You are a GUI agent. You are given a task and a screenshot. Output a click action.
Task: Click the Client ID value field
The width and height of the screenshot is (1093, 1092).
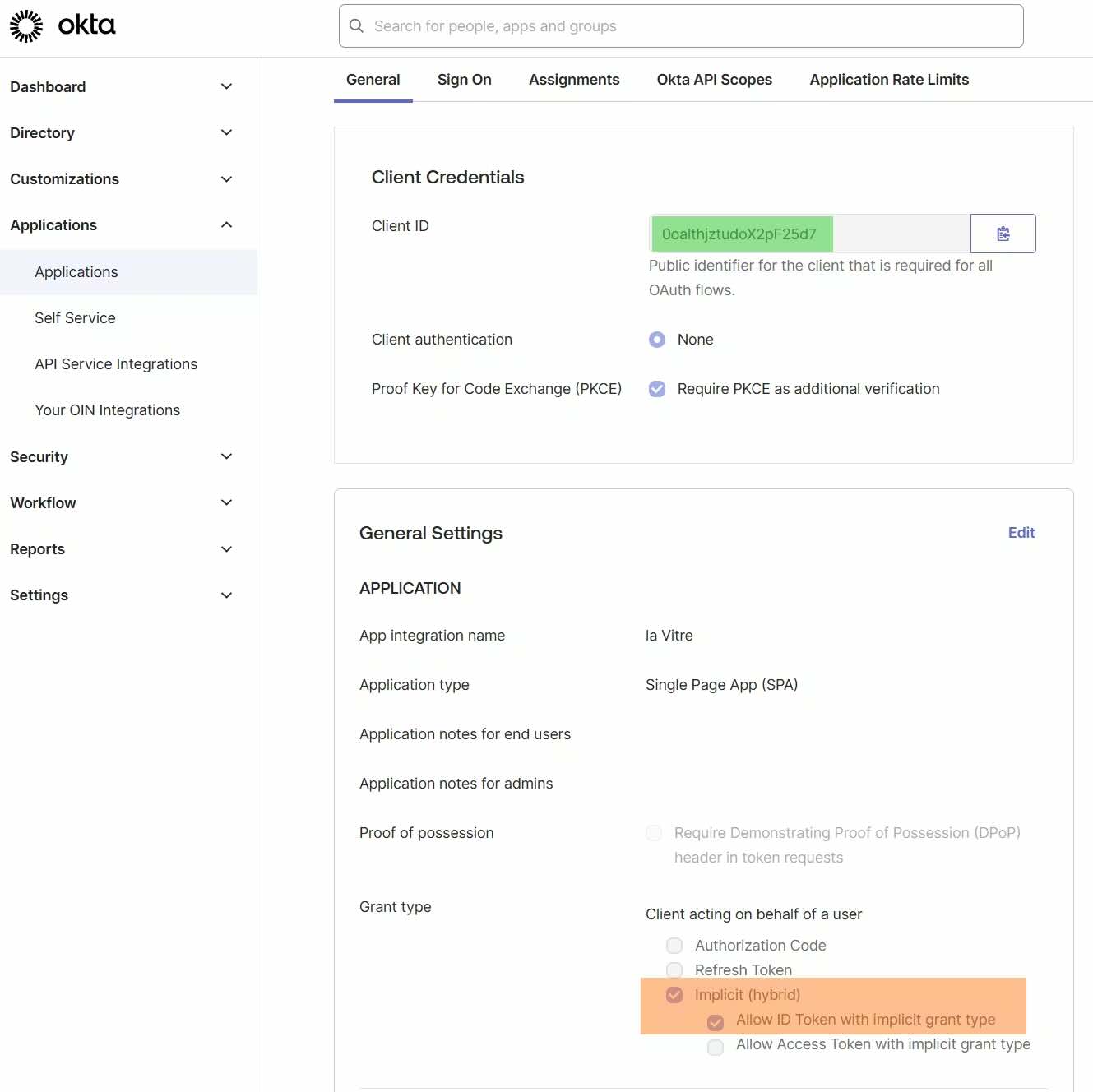click(809, 234)
